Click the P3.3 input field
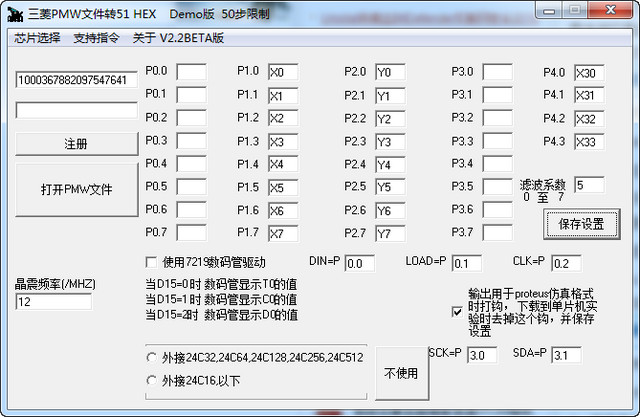The image size is (640, 417). coord(498,141)
